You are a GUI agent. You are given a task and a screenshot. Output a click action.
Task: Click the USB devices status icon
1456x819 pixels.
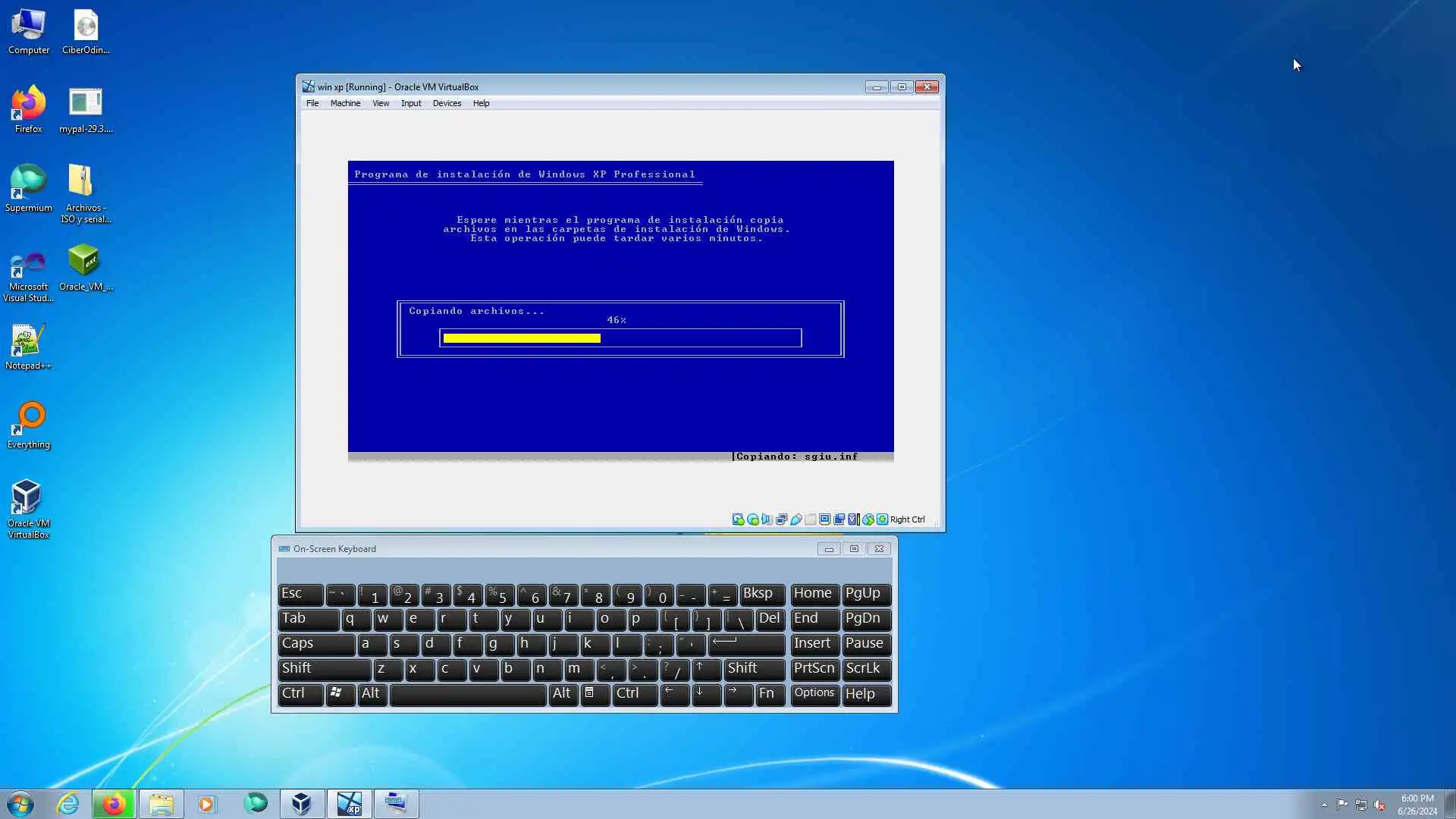[x=795, y=519]
